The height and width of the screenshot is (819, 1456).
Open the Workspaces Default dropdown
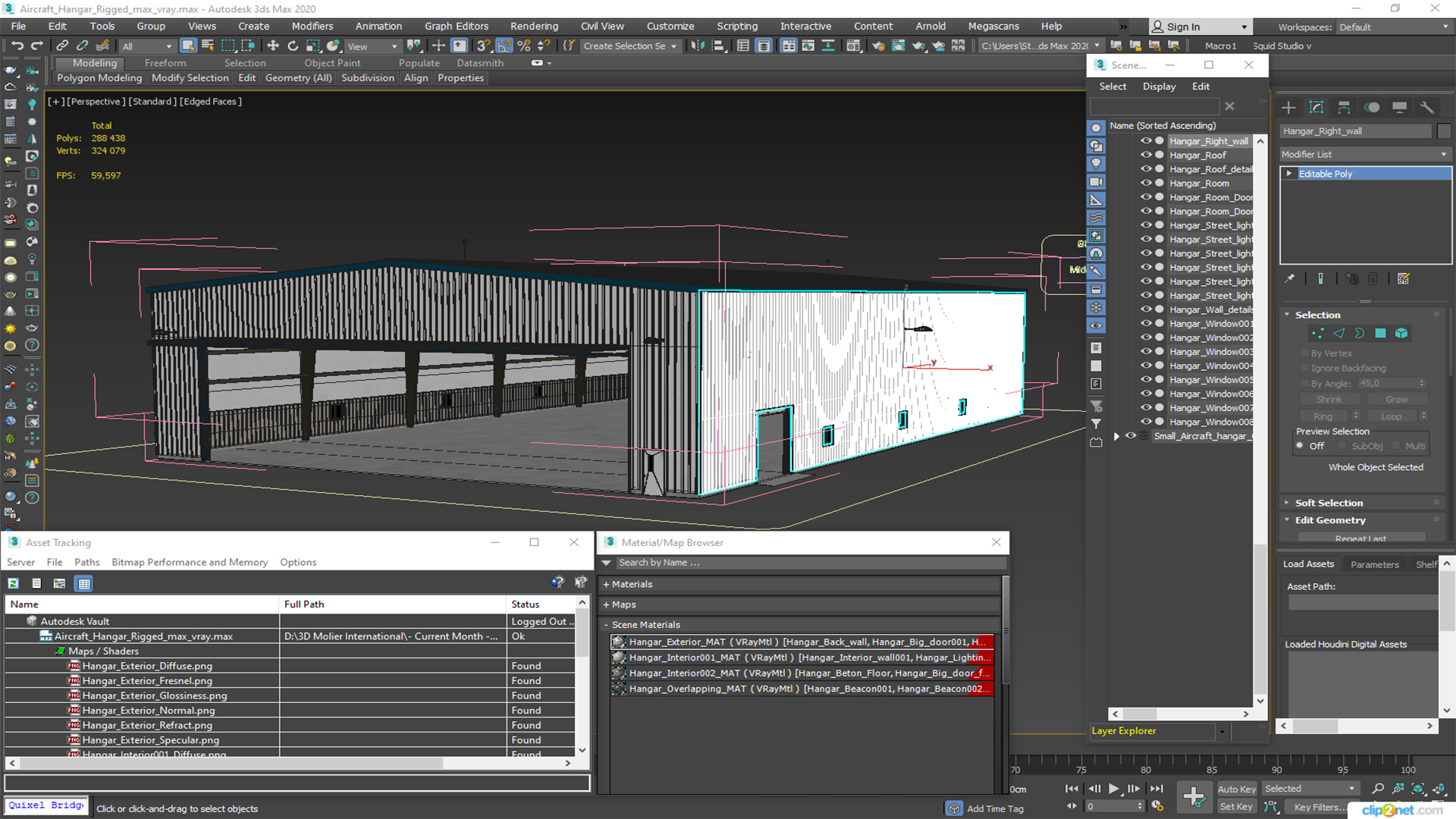1394,27
